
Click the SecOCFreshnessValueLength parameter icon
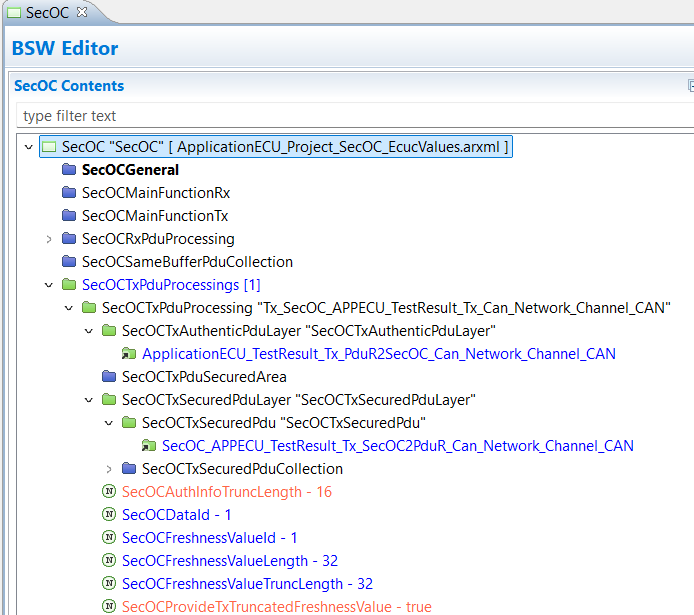coord(109,561)
